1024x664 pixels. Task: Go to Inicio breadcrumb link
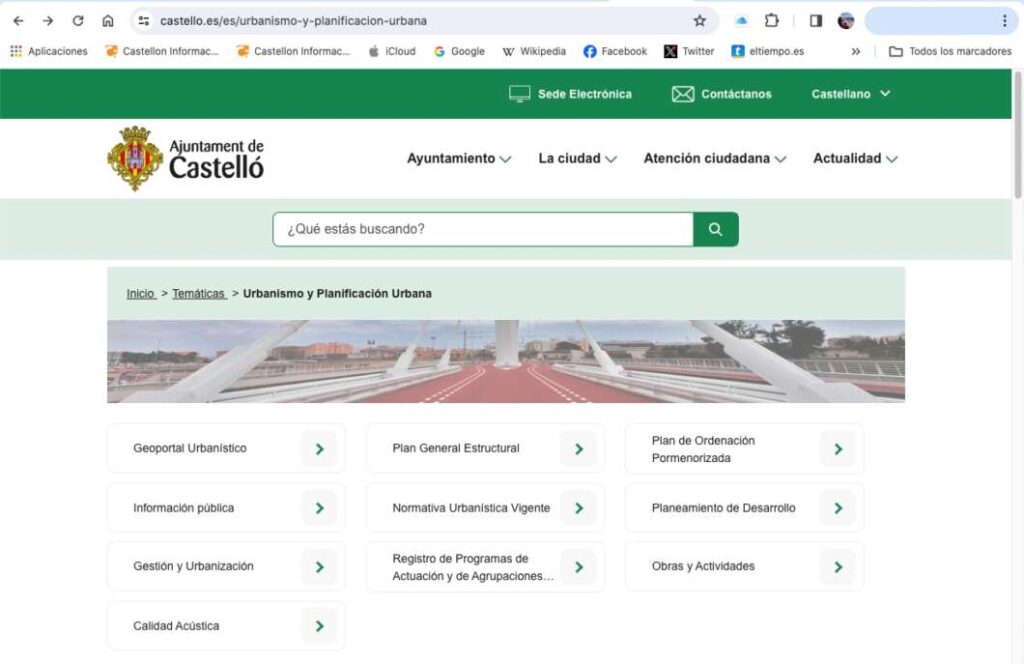point(140,294)
